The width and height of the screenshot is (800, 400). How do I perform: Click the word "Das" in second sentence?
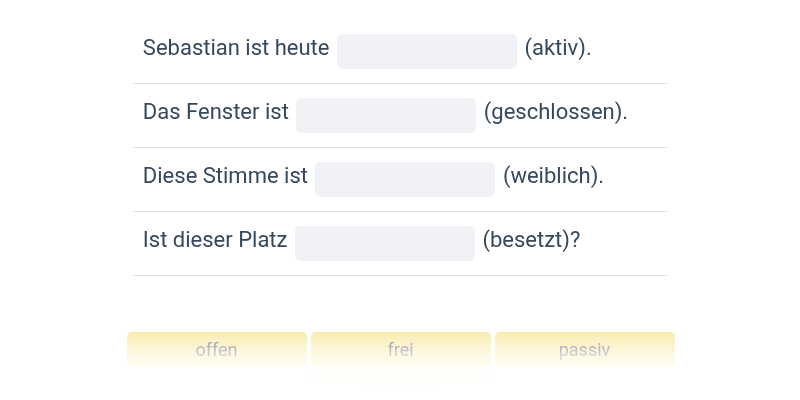click(159, 112)
